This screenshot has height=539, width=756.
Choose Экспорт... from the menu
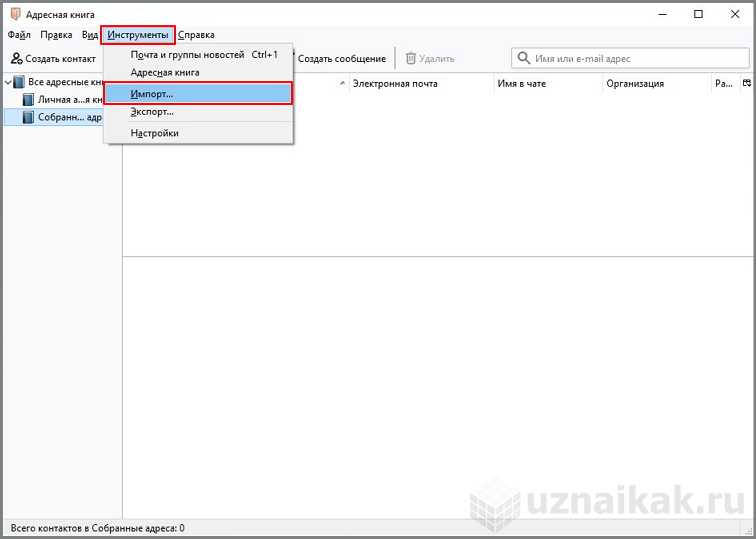pyautogui.click(x=198, y=112)
